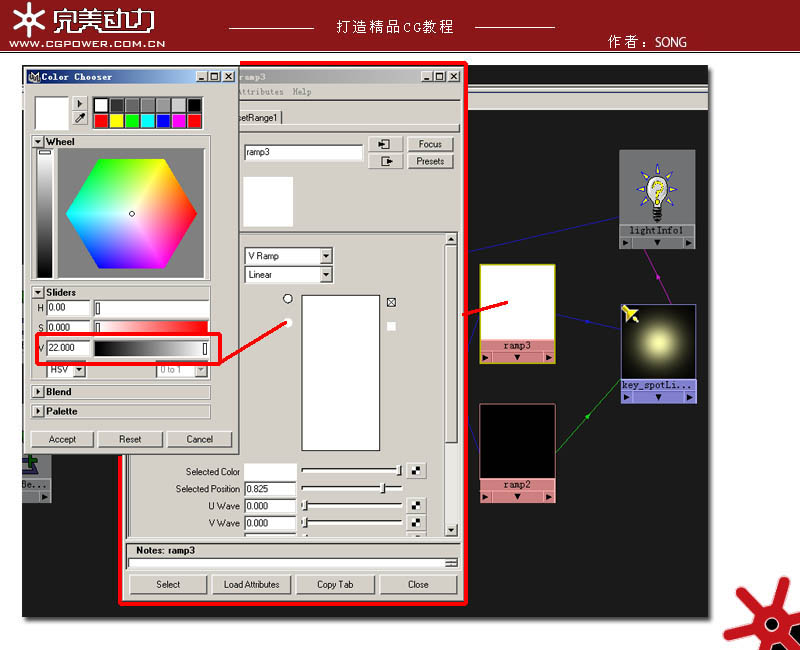Open the HSV color mode dropdown
Screen dimensions: 800x650
[x=80, y=370]
